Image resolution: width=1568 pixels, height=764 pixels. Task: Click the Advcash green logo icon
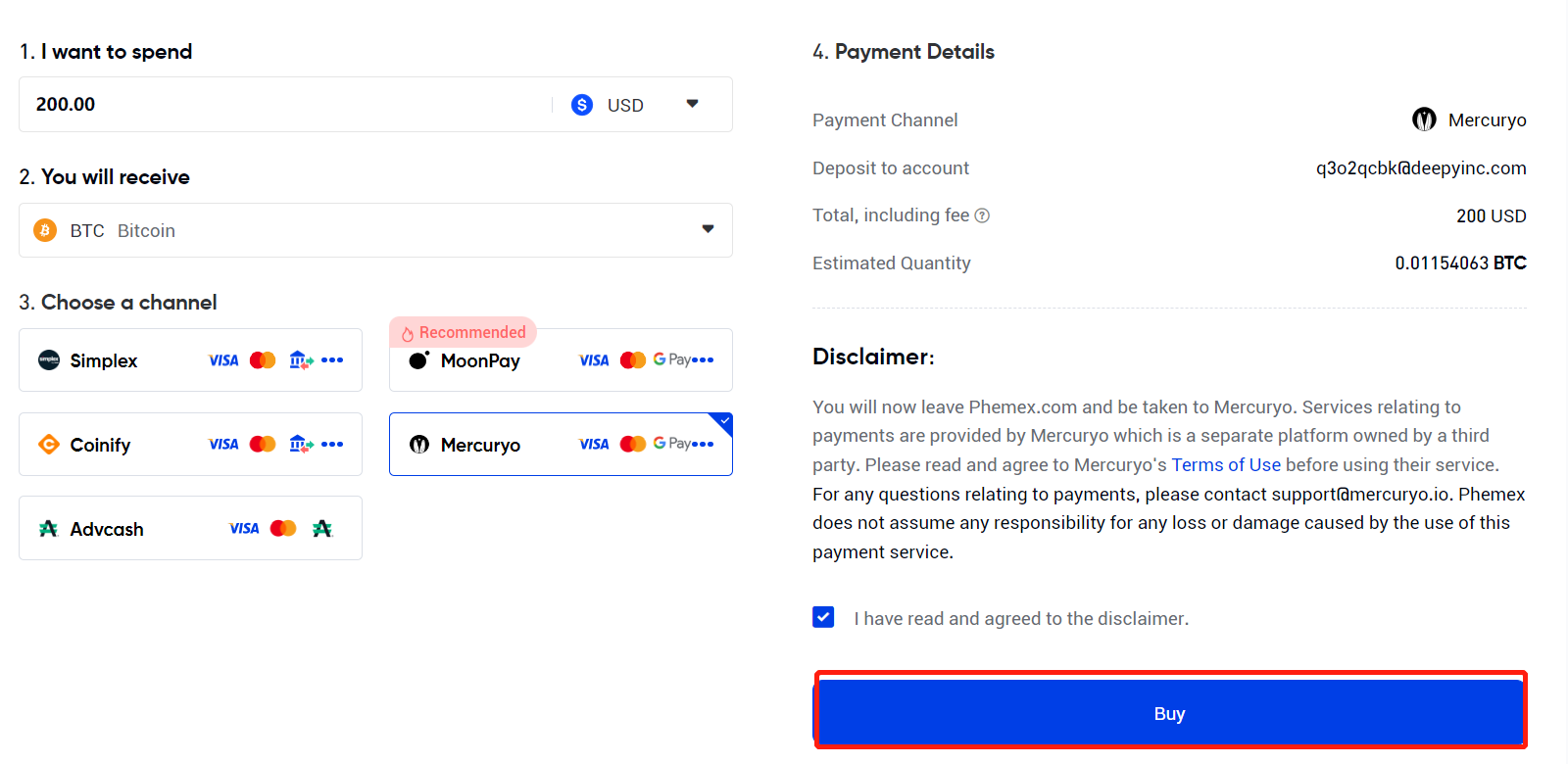48,529
